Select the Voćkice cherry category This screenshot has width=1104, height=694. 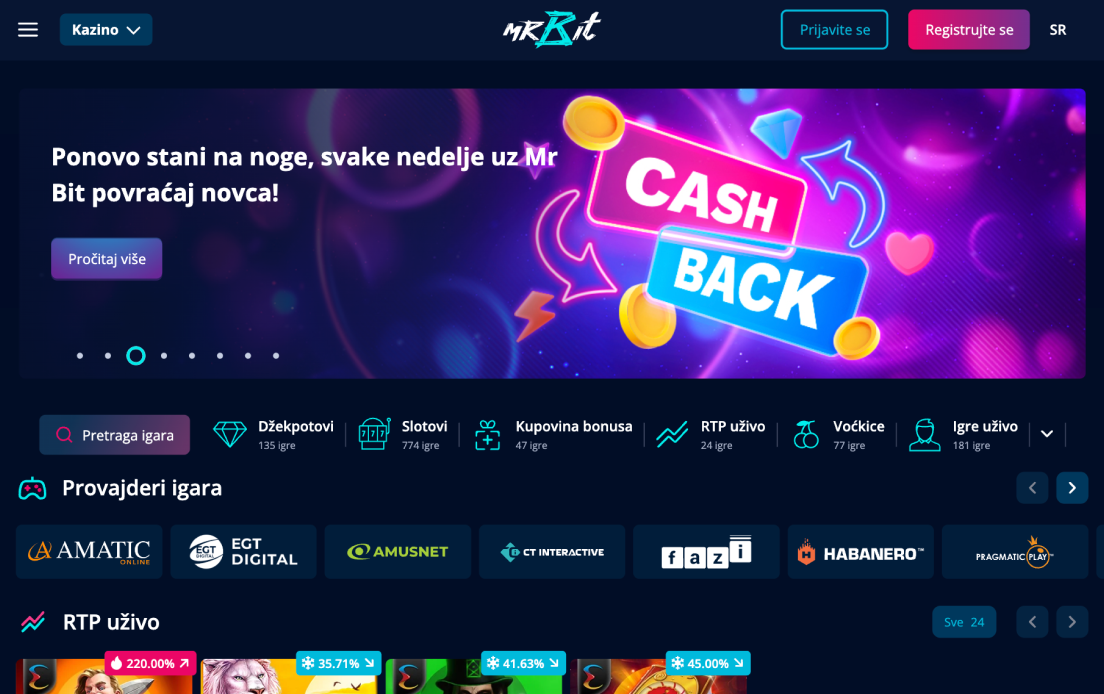click(839, 434)
